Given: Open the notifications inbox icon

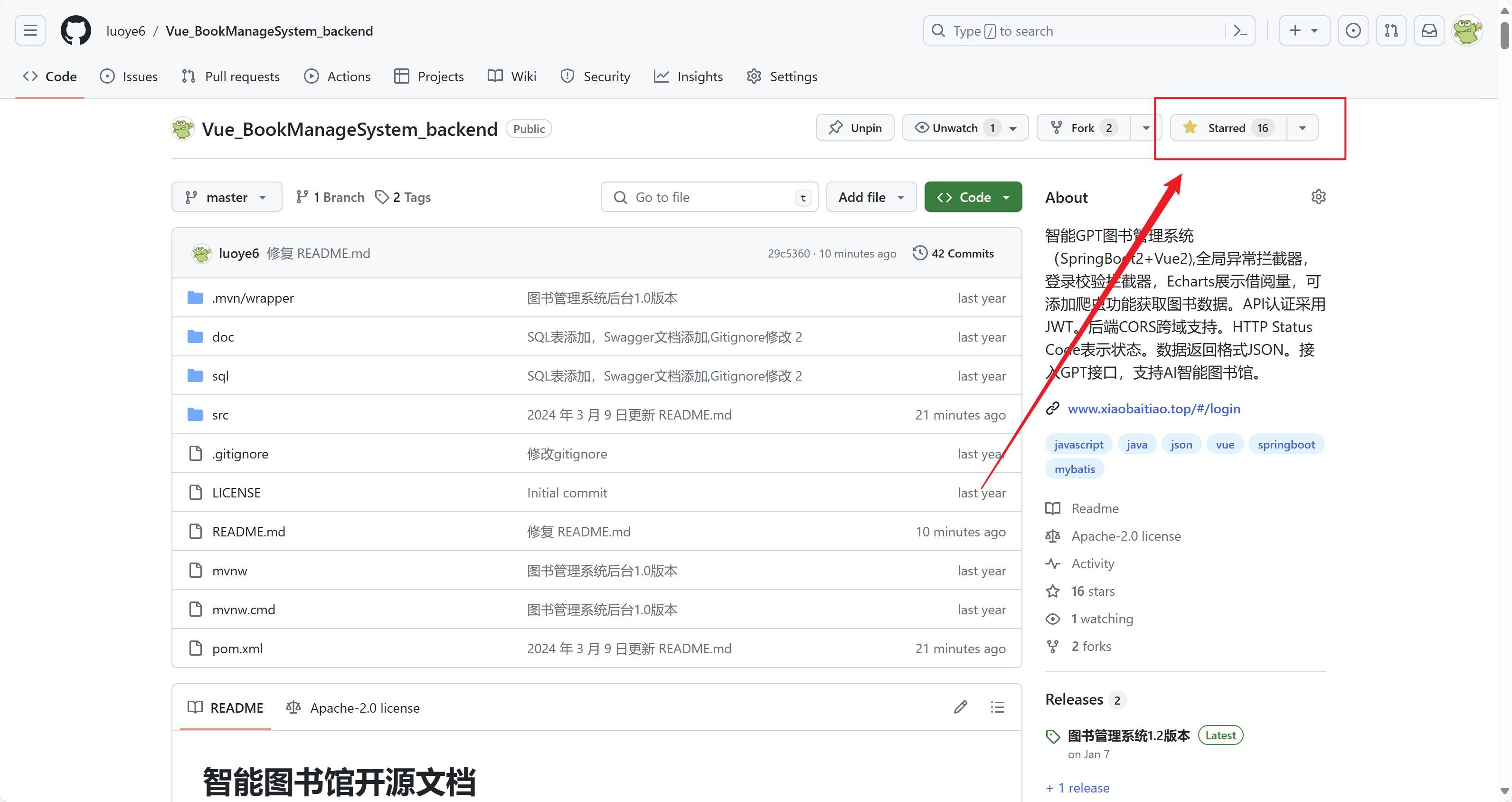Looking at the screenshot, I should point(1429,30).
